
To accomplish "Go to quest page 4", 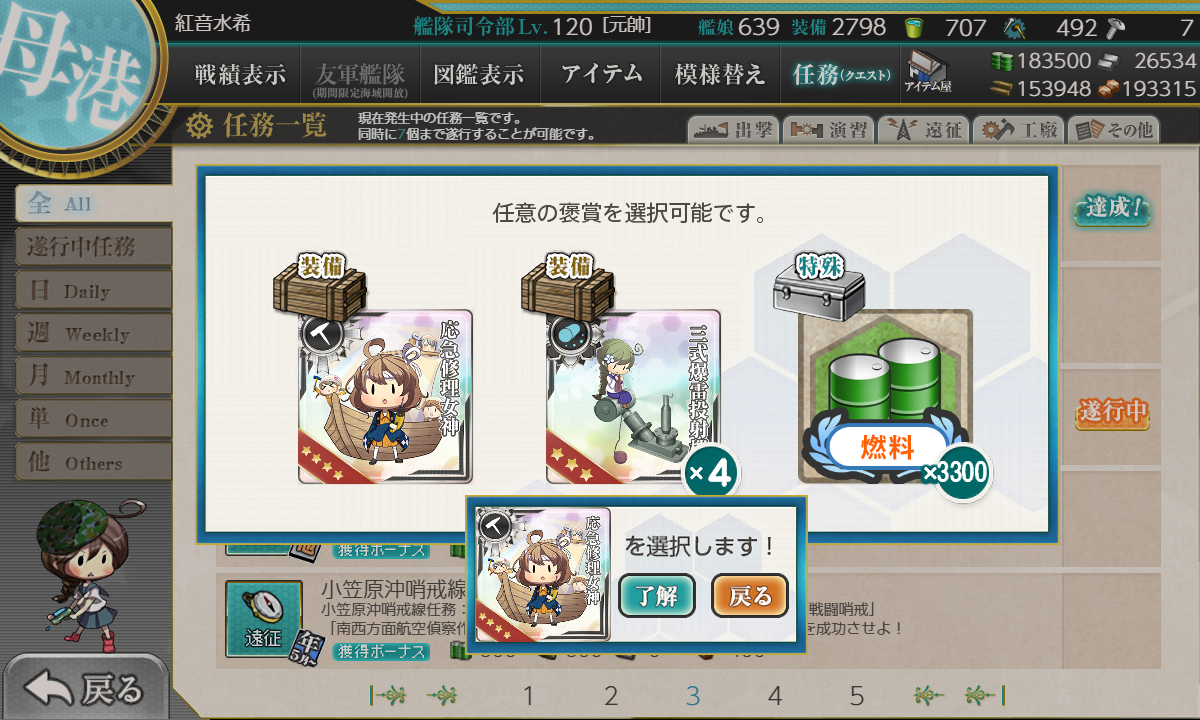I will [774, 696].
